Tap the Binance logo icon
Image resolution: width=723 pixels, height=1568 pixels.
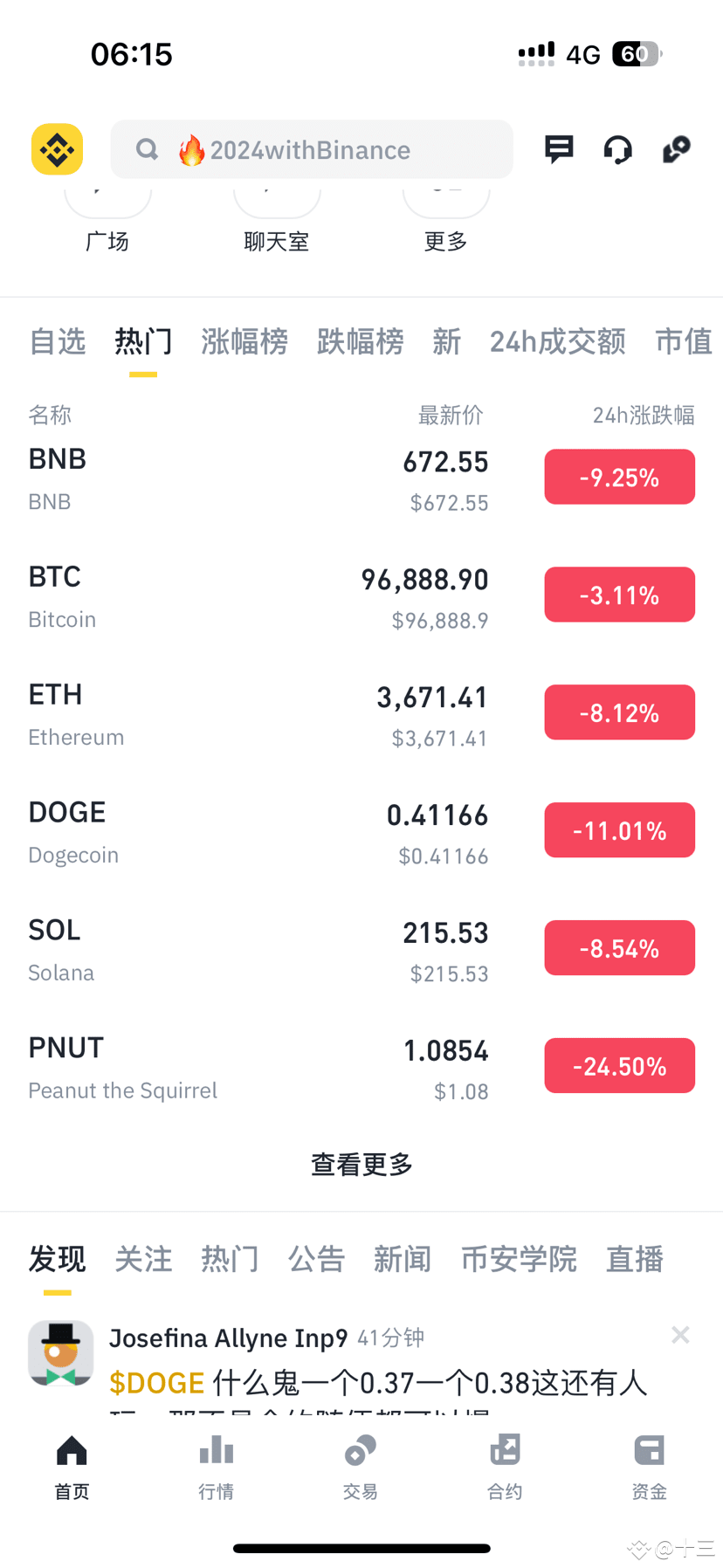58,149
